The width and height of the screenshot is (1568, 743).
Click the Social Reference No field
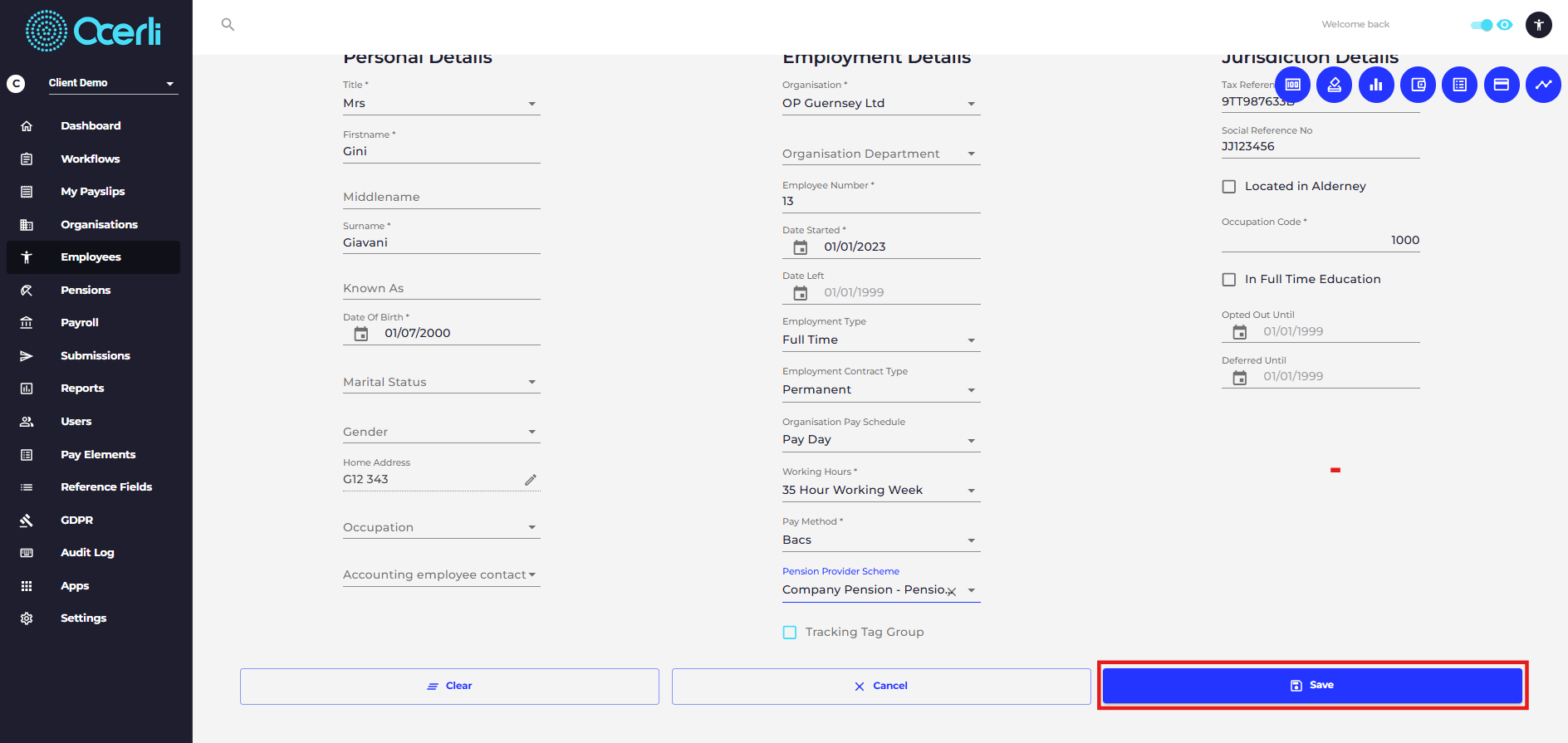(1321, 147)
